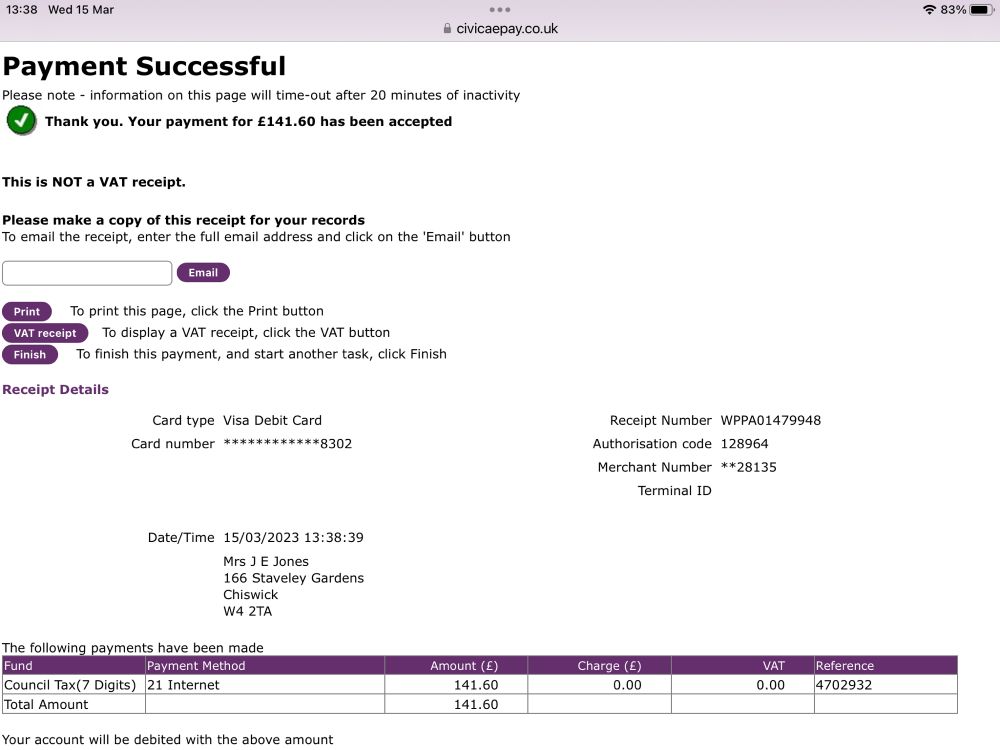The image size is (1000, 750).
Task: Tap the Wi-Fi status icon
Action: [x=929, y=10]
